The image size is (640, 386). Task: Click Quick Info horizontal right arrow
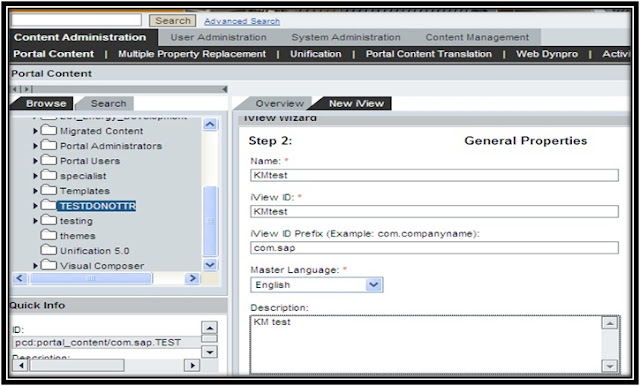coord(192,365)
